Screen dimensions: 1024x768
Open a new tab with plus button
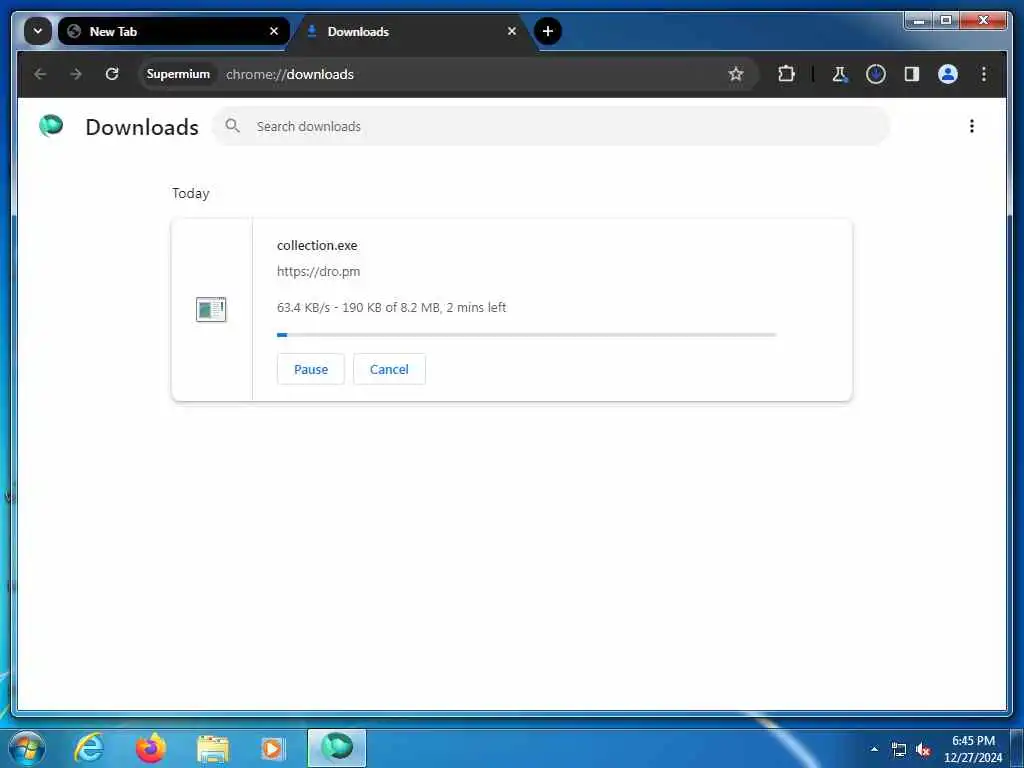point(548,31)
